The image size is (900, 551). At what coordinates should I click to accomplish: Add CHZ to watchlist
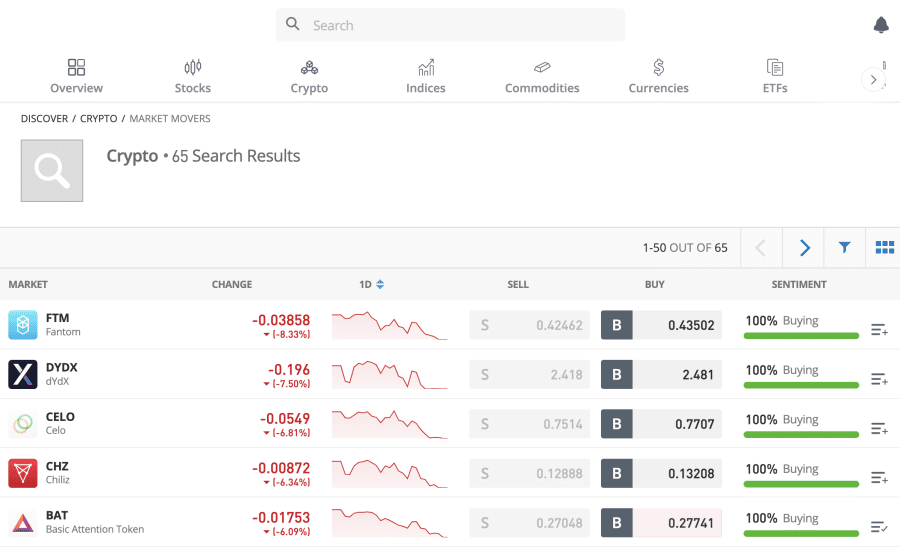879,478
